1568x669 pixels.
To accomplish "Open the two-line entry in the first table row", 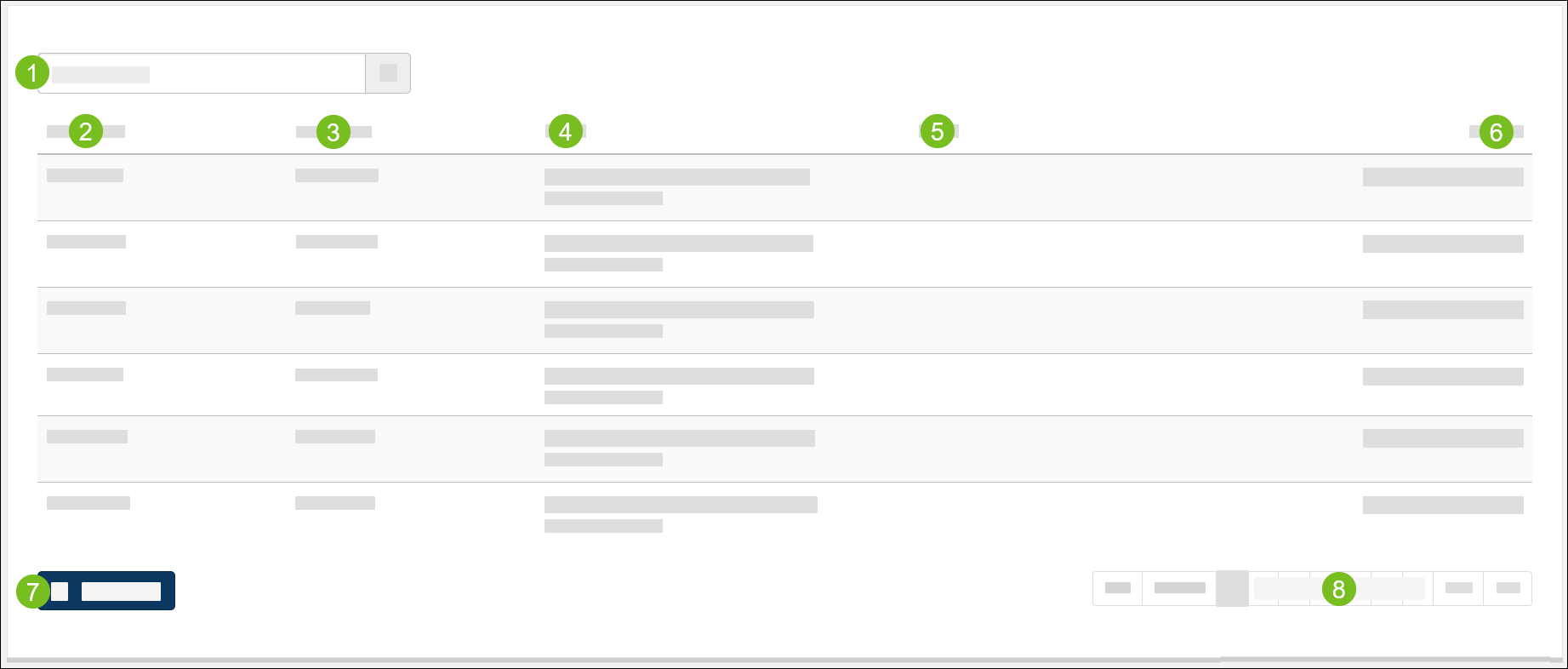I will click(676, 186).
